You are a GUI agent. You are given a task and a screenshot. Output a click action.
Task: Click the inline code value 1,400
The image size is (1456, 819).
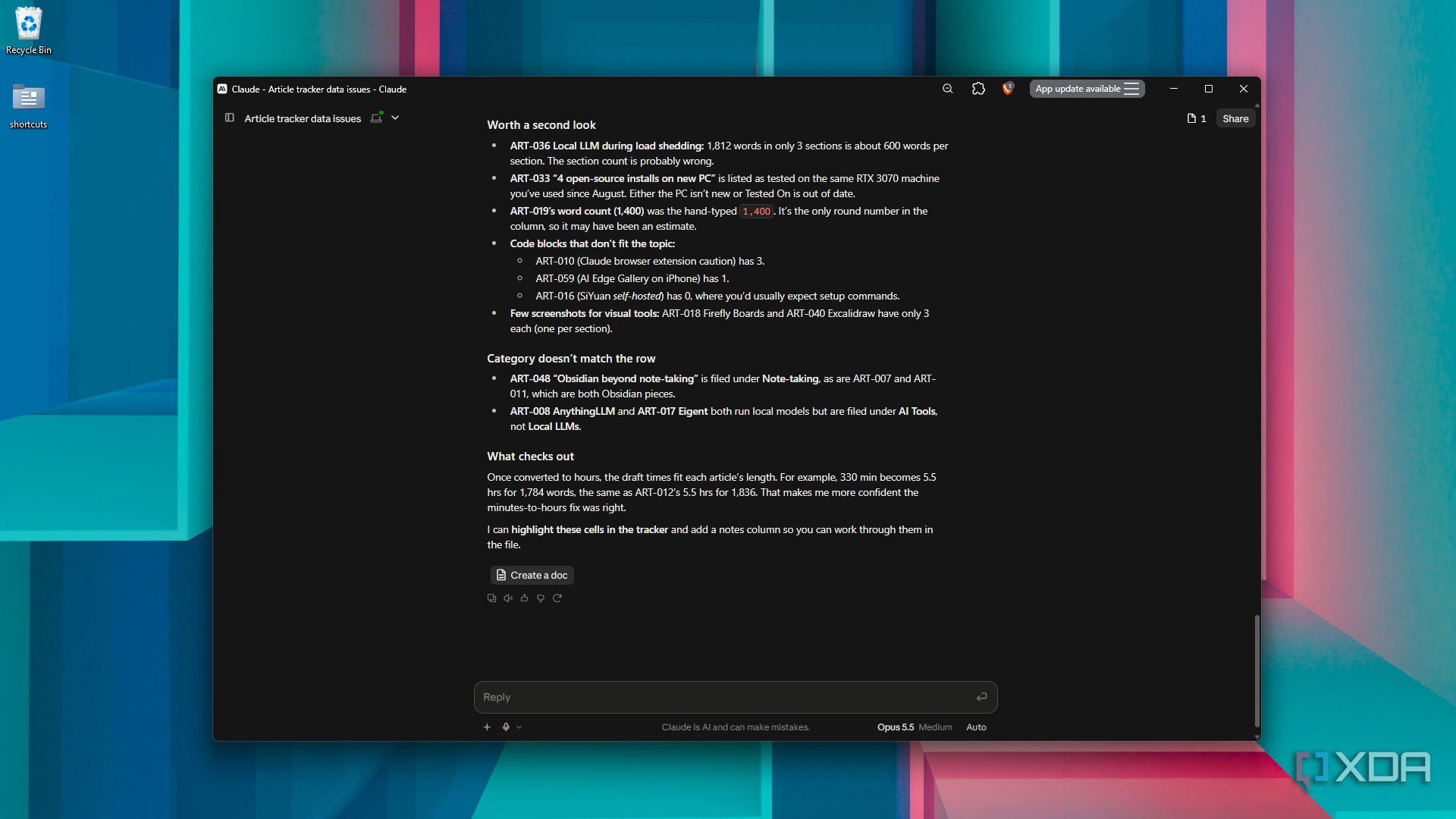pyautogui.click(x=756, y=212)
